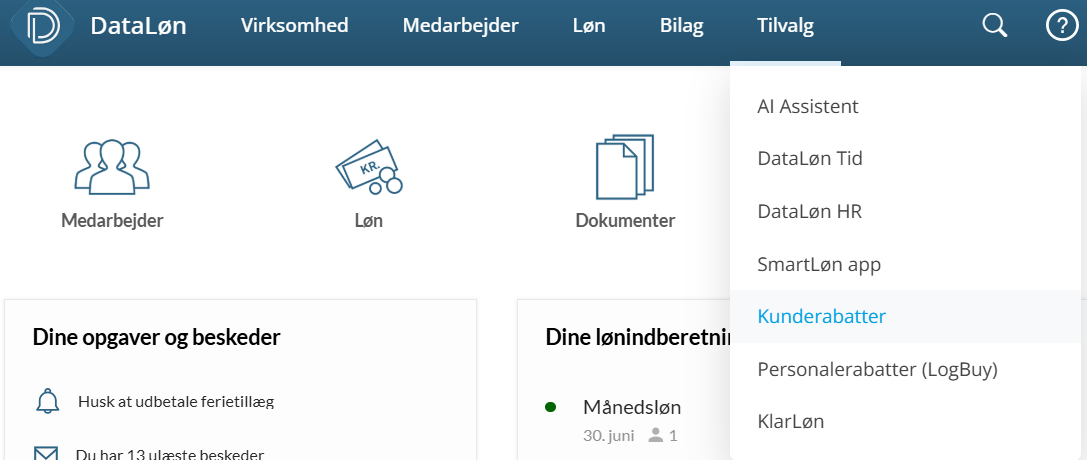Click the green status dot next to Månedsløn
1087x460 pixels.
(x=550, y=407)
